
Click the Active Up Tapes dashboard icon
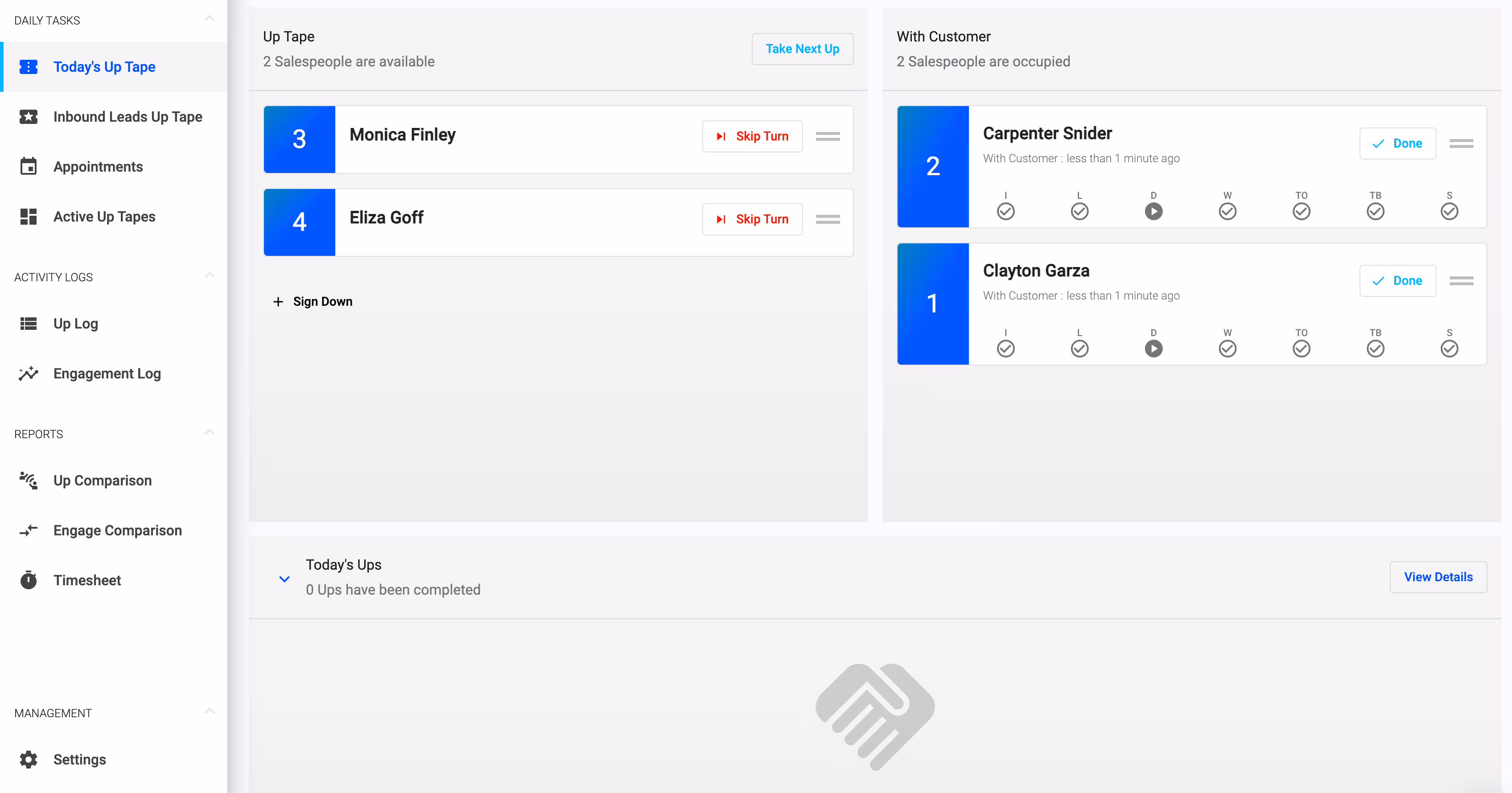point(28,217)
